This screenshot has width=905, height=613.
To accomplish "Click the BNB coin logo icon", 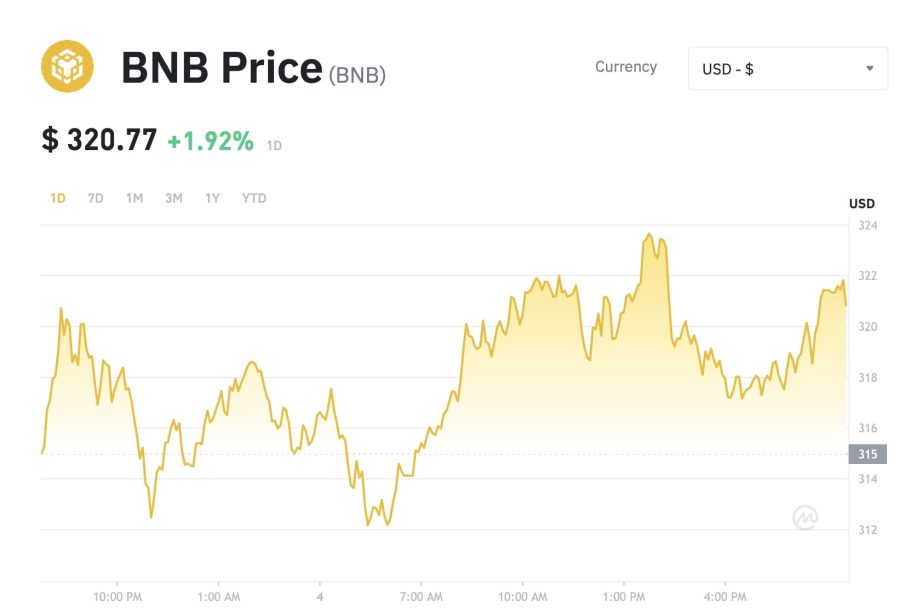I will tap(67, 67).
